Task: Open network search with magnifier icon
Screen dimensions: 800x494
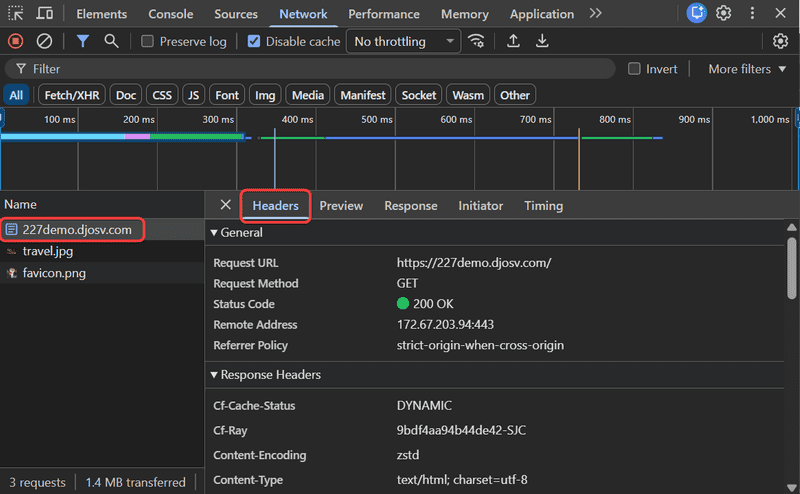Action: tap(111, 41)
